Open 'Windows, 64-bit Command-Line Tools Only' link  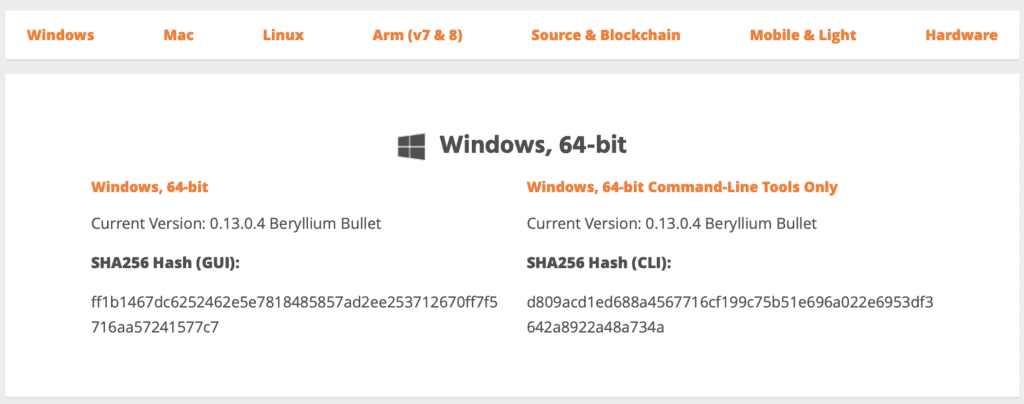tap(682, 187)
